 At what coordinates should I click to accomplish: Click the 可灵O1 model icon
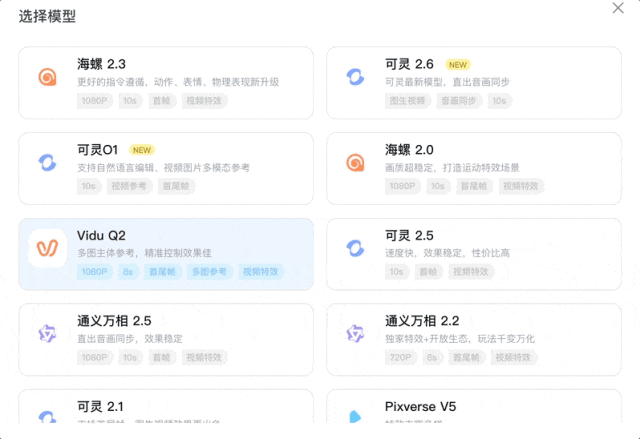click(47, 162)
